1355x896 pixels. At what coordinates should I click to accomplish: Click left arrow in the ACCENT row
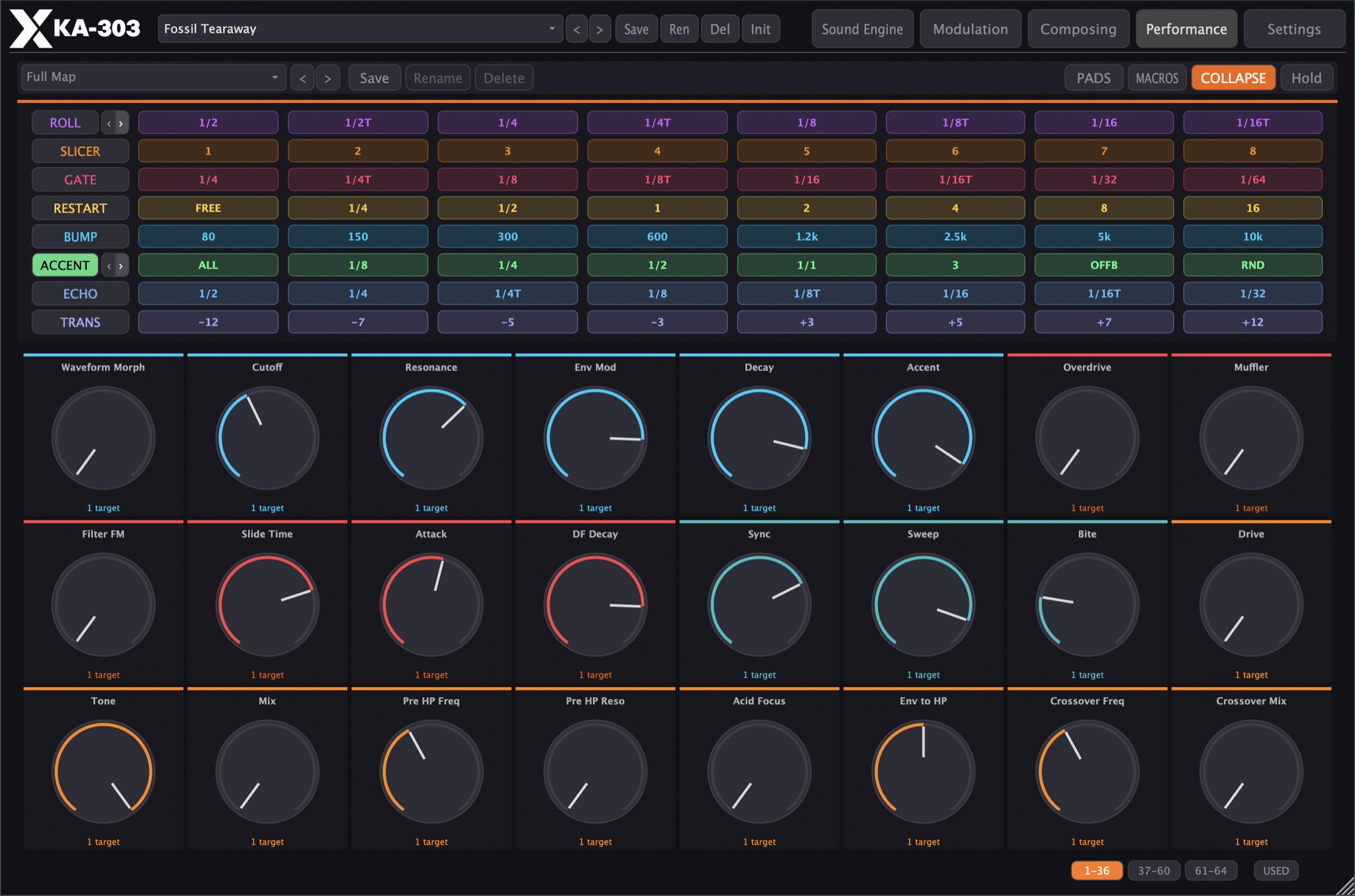tap(109, 266)
